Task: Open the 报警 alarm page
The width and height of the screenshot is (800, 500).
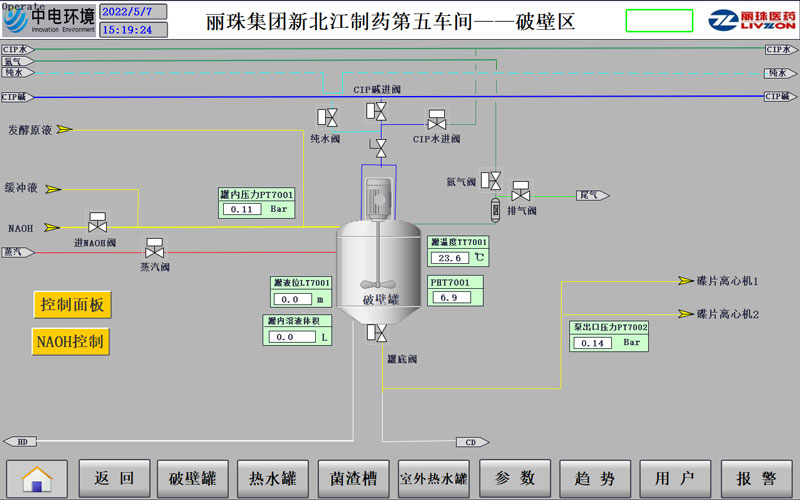Action: coord(756,479)
